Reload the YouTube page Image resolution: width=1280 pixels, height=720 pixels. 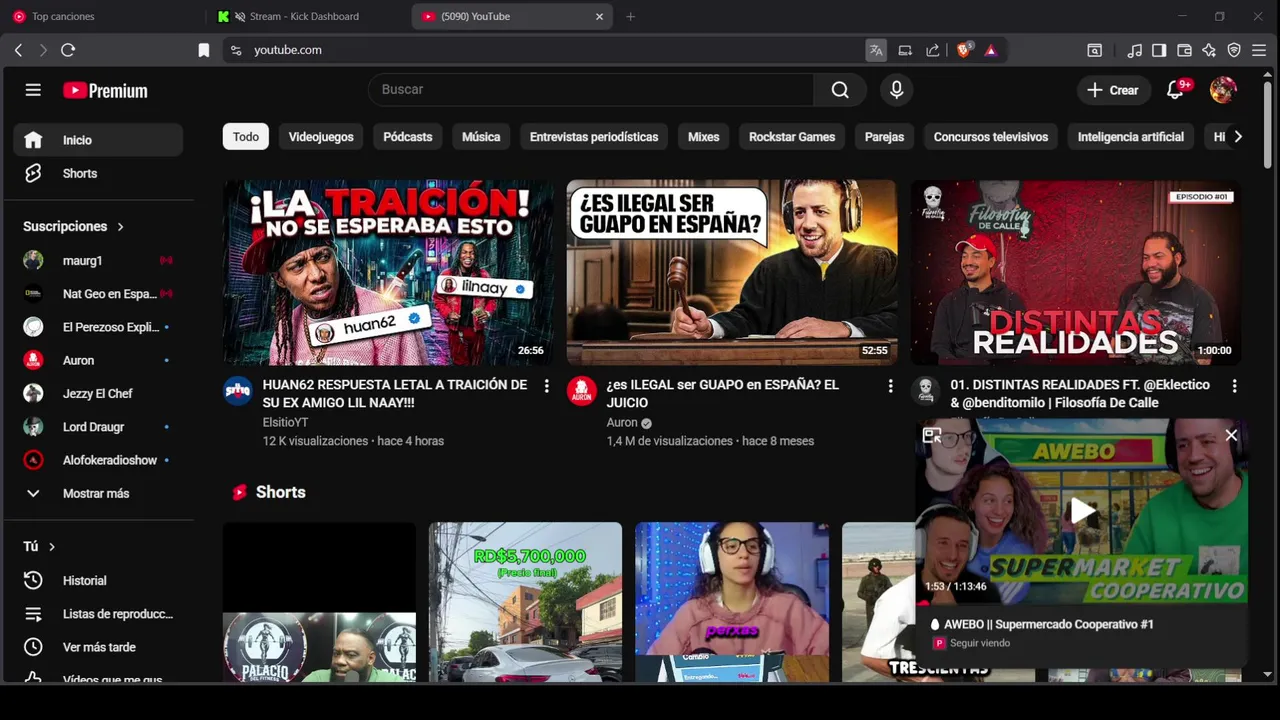pyautogui.click(x=68, y=50)
